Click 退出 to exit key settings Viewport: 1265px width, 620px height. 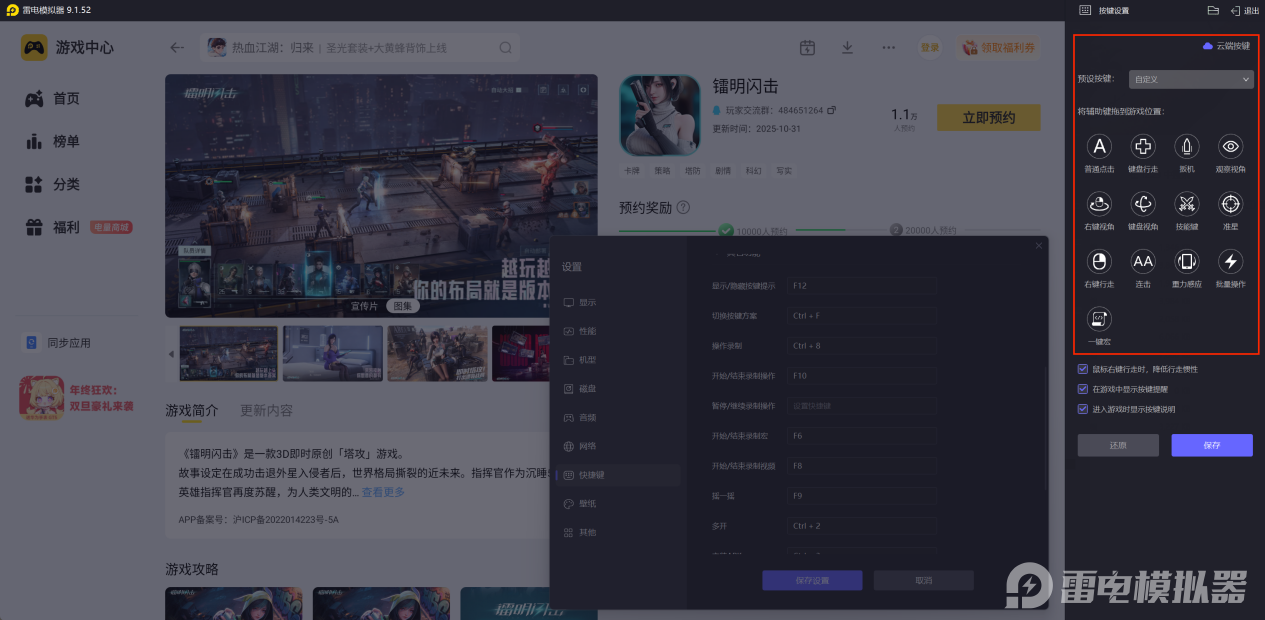click(x=1245, y=10)
